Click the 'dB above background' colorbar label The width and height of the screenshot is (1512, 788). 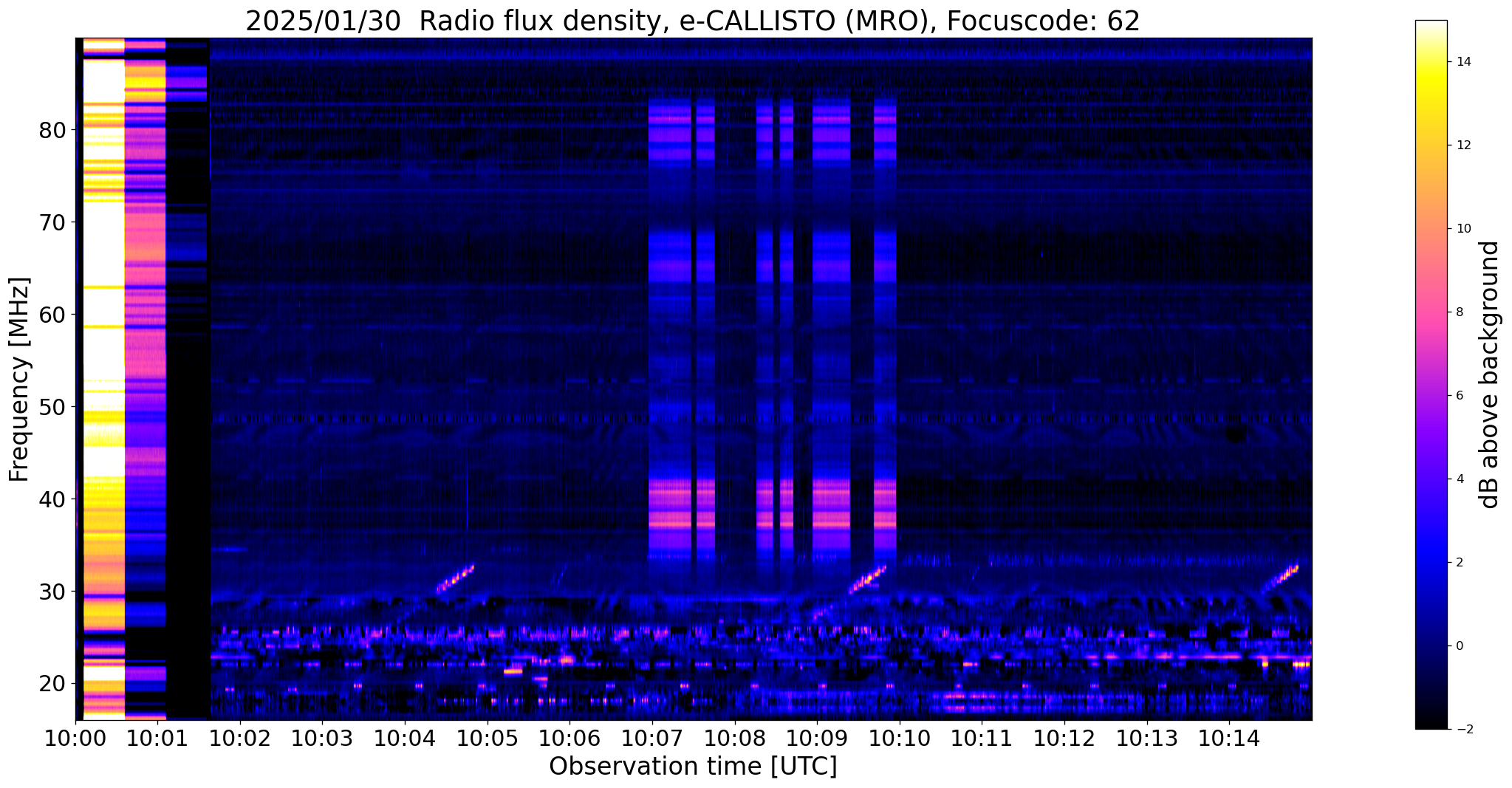(1490, 374)
